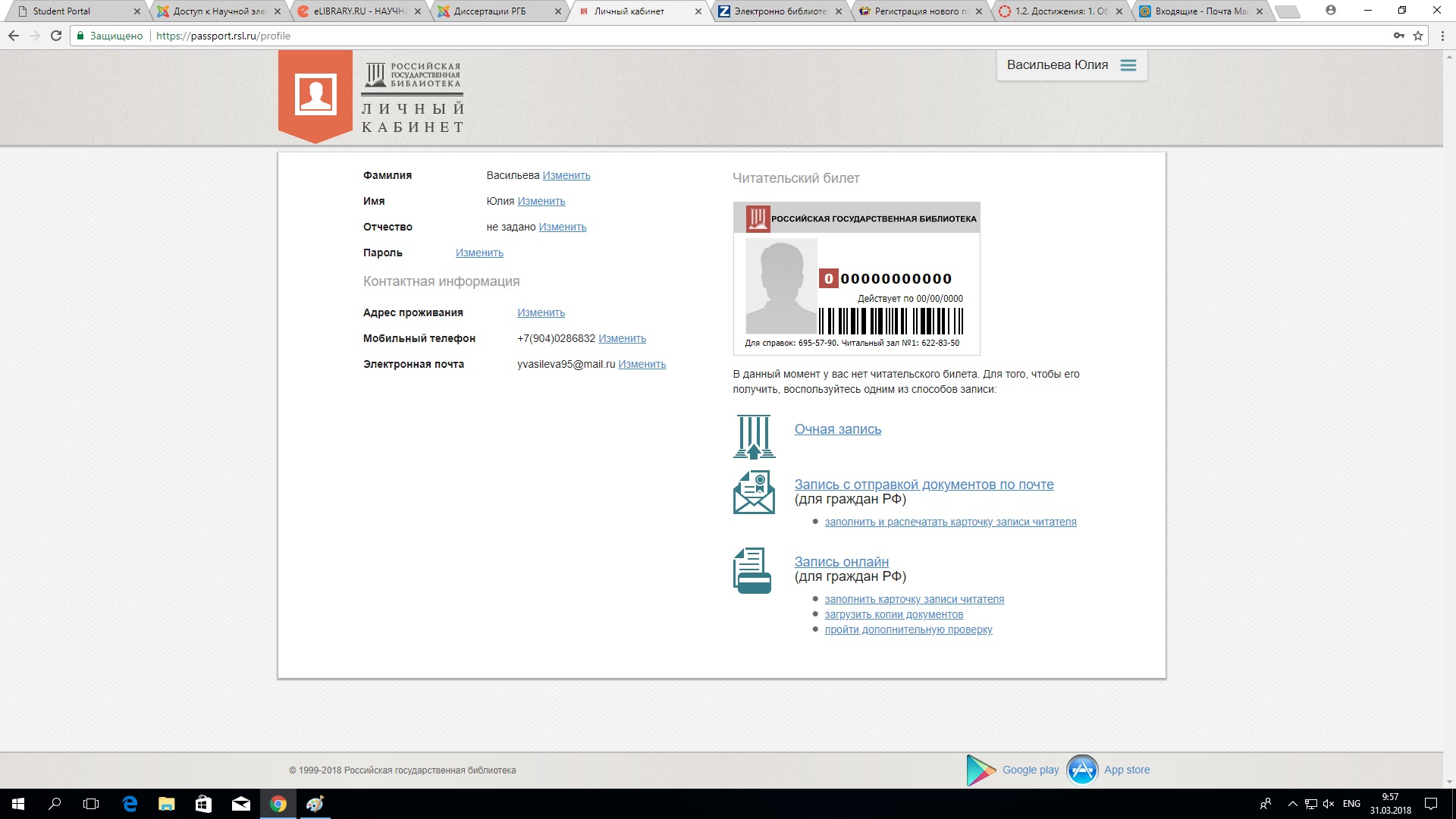Click Изменить link next to Фамилия

point(566,175)
